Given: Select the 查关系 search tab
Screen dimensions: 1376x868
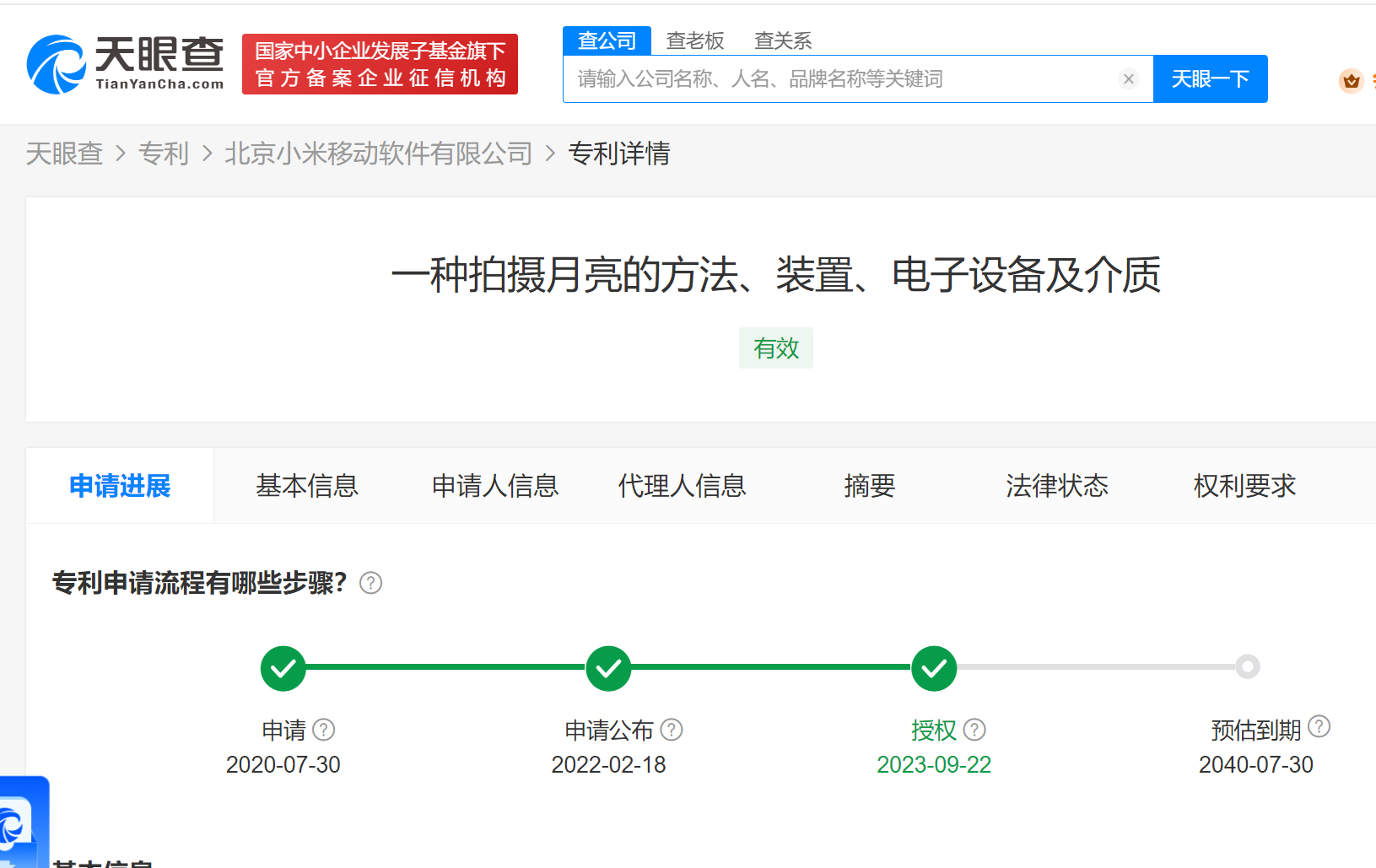Looking at the screenshot, I should click(x=783, y=40).
